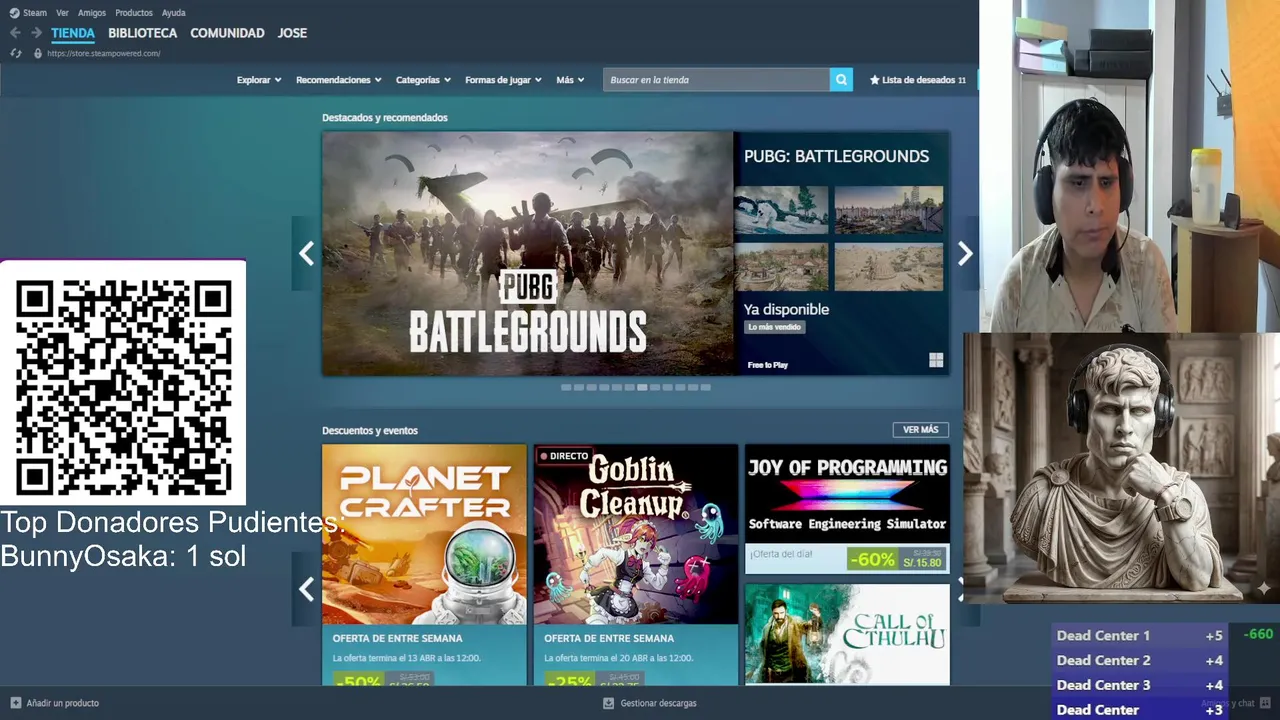Click the QR code overlay image

[123, 385]
